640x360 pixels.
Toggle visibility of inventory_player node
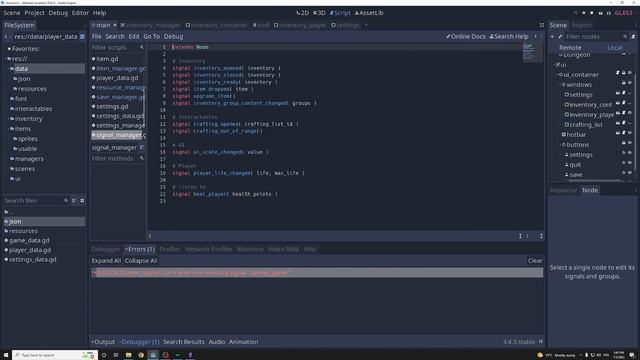point(630,113)
